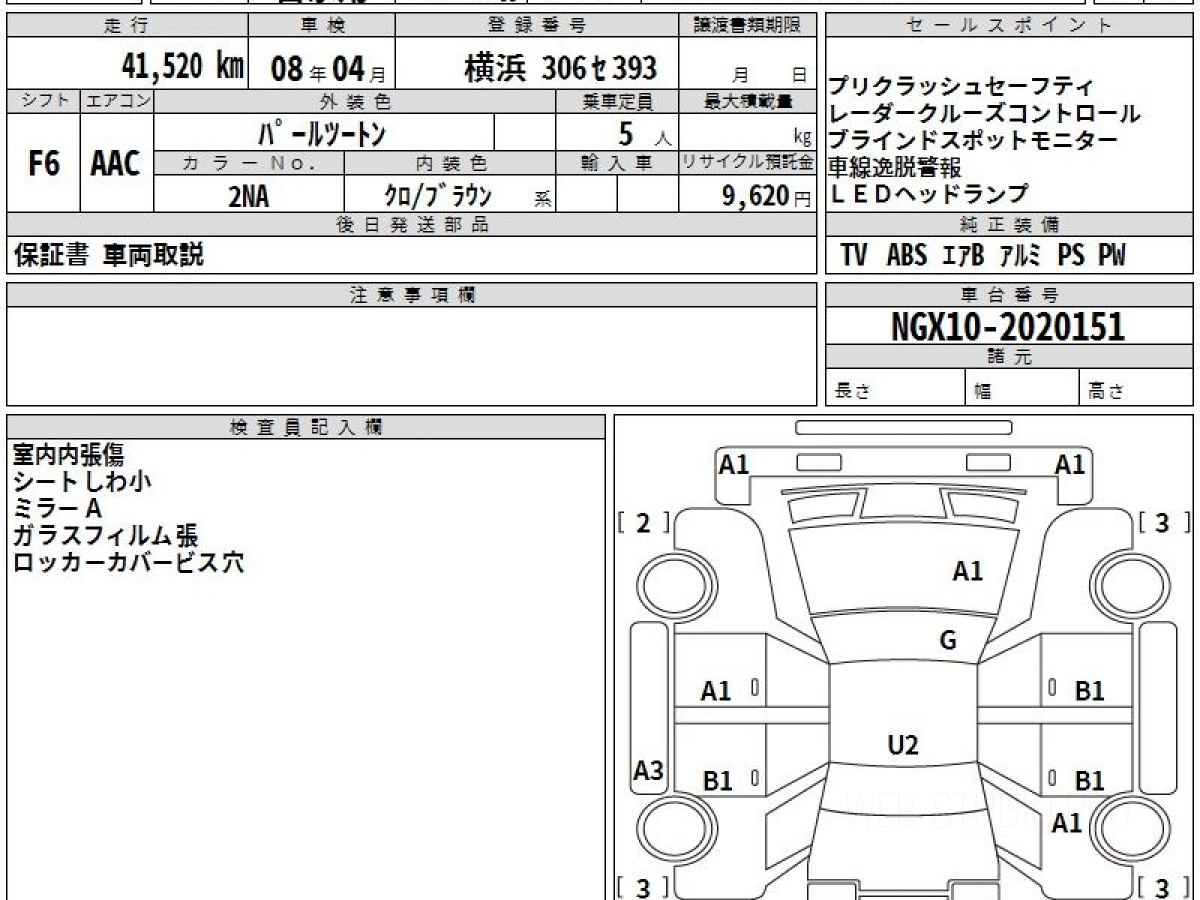Select the 純正装備 header
Image resolution: width=1200 pixels, height=900 pixels.
pyautogui.click(x=1010, y=225)
